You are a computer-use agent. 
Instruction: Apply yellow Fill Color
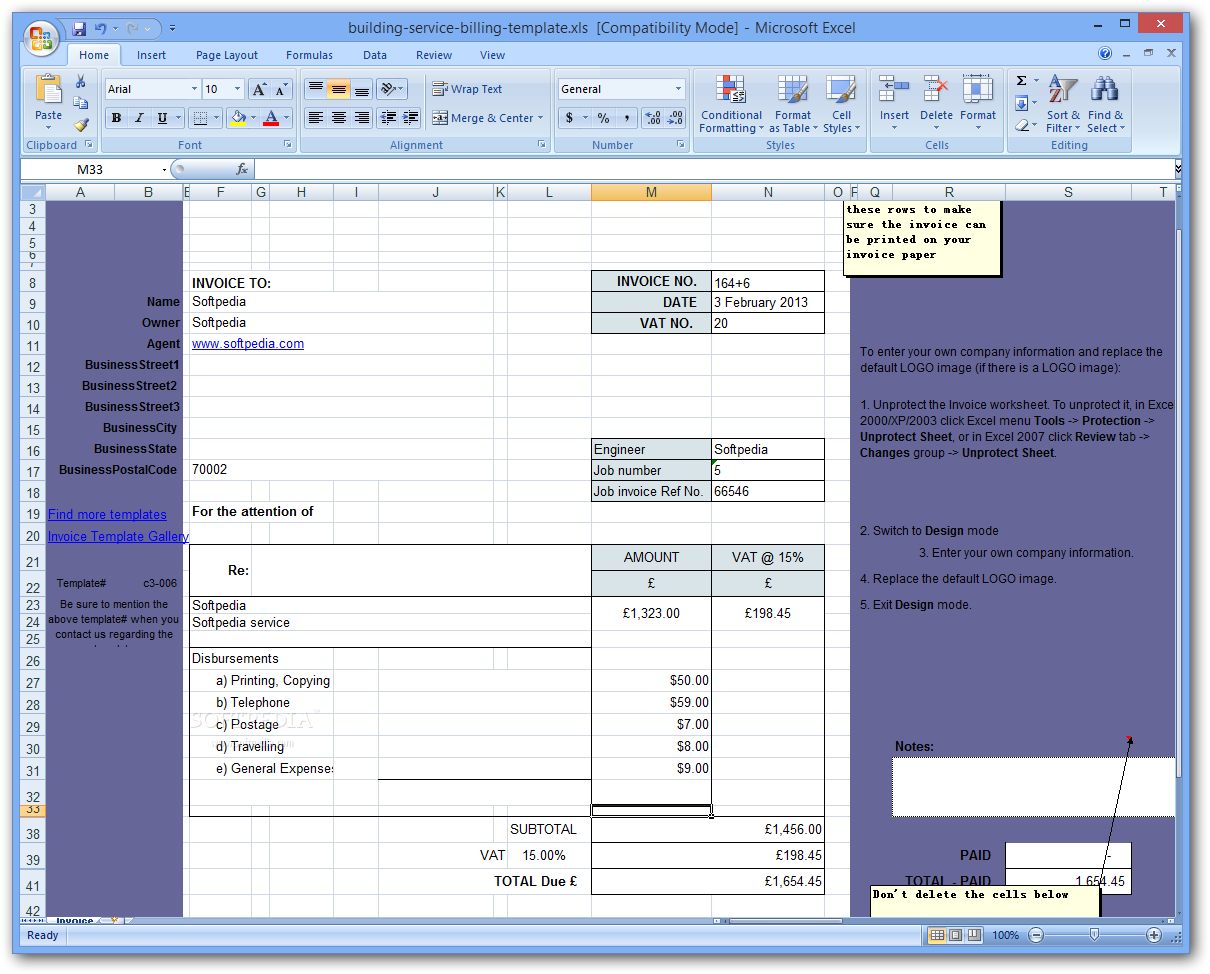[x=238, y=118]
